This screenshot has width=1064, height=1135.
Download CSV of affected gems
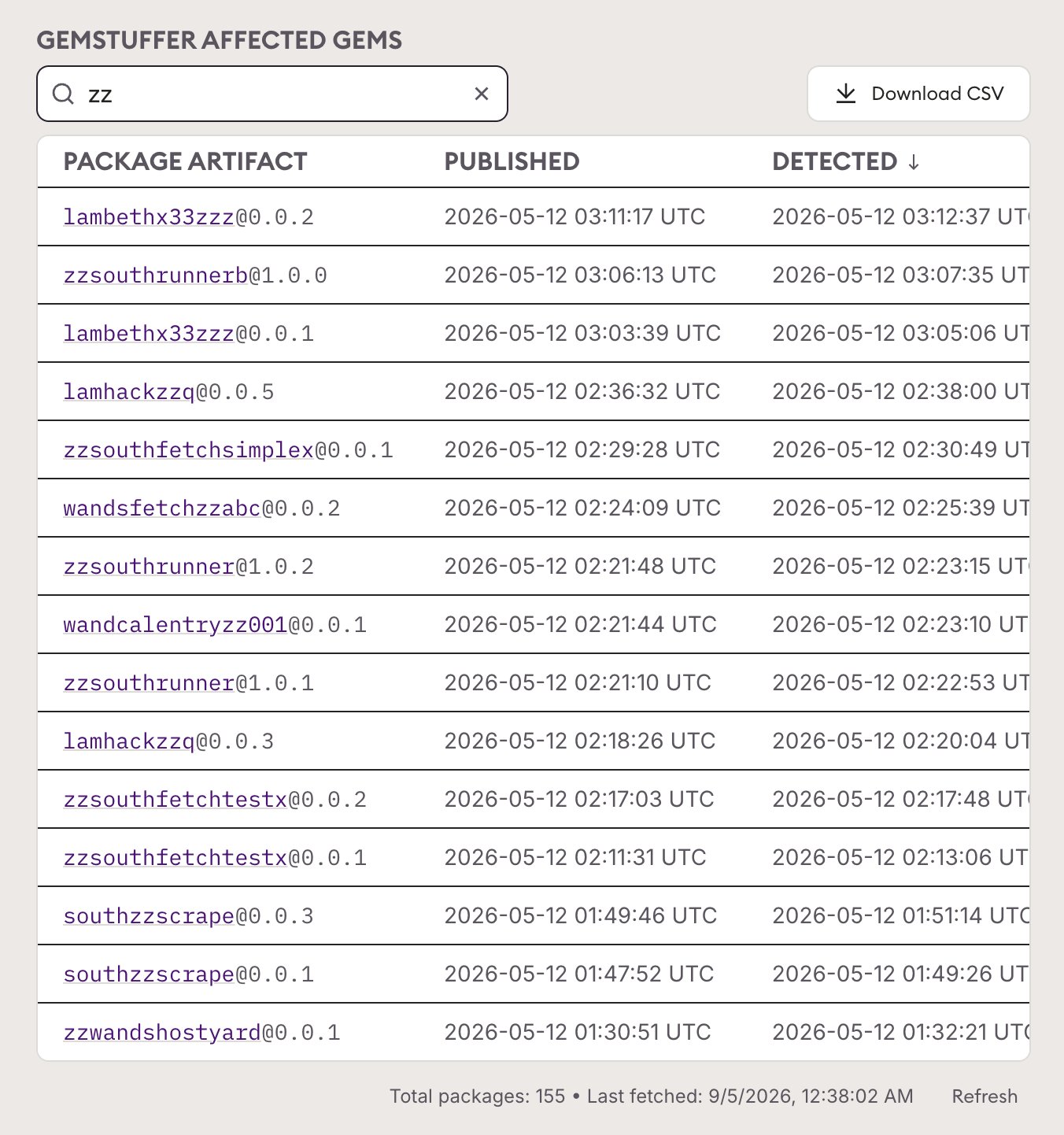point(918,94)
